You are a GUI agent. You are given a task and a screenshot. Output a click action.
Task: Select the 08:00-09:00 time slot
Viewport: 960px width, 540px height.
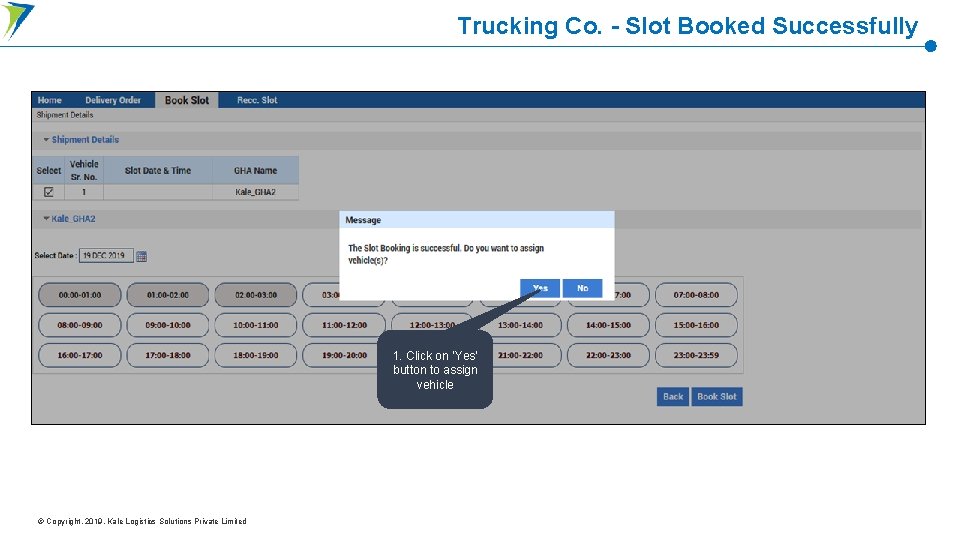click(80, 325)
